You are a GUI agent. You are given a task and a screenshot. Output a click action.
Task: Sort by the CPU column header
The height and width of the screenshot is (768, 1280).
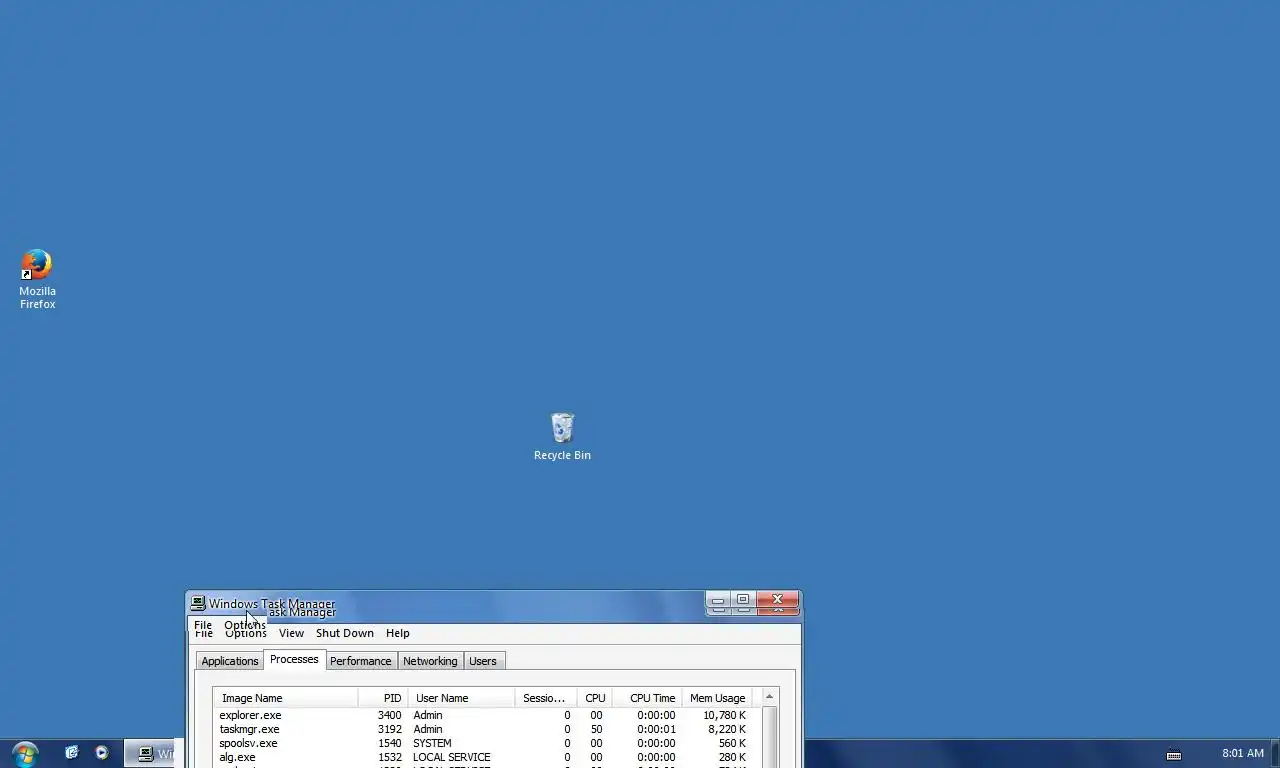point(594,698)
